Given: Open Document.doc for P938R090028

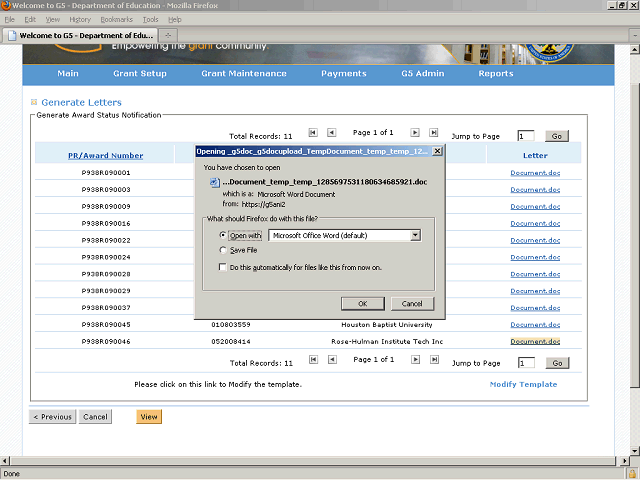Looking at the screenshot, I should coord(535,274).
